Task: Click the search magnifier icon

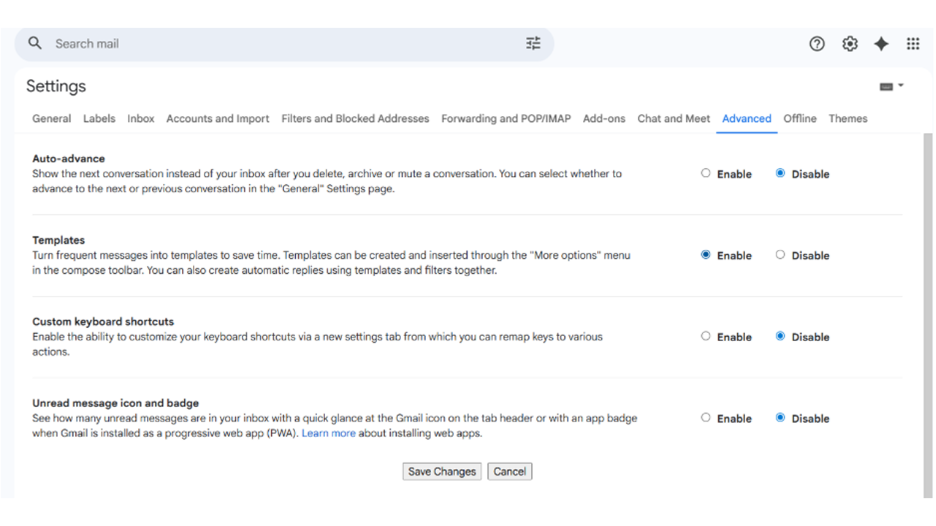Action: 35,43
